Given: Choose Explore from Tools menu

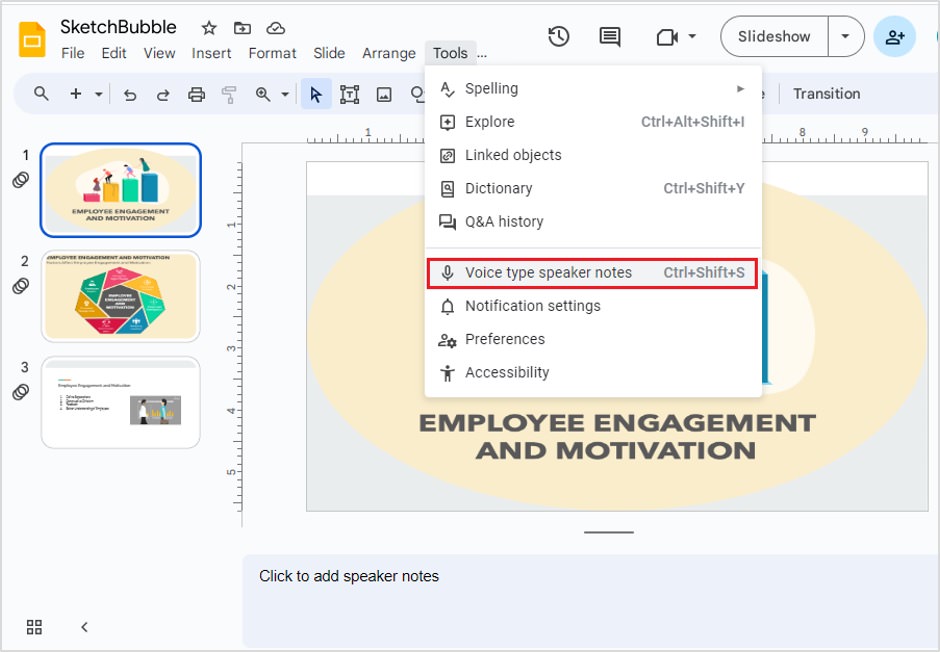Looking at the screenshot, I should tap(593, 122).
